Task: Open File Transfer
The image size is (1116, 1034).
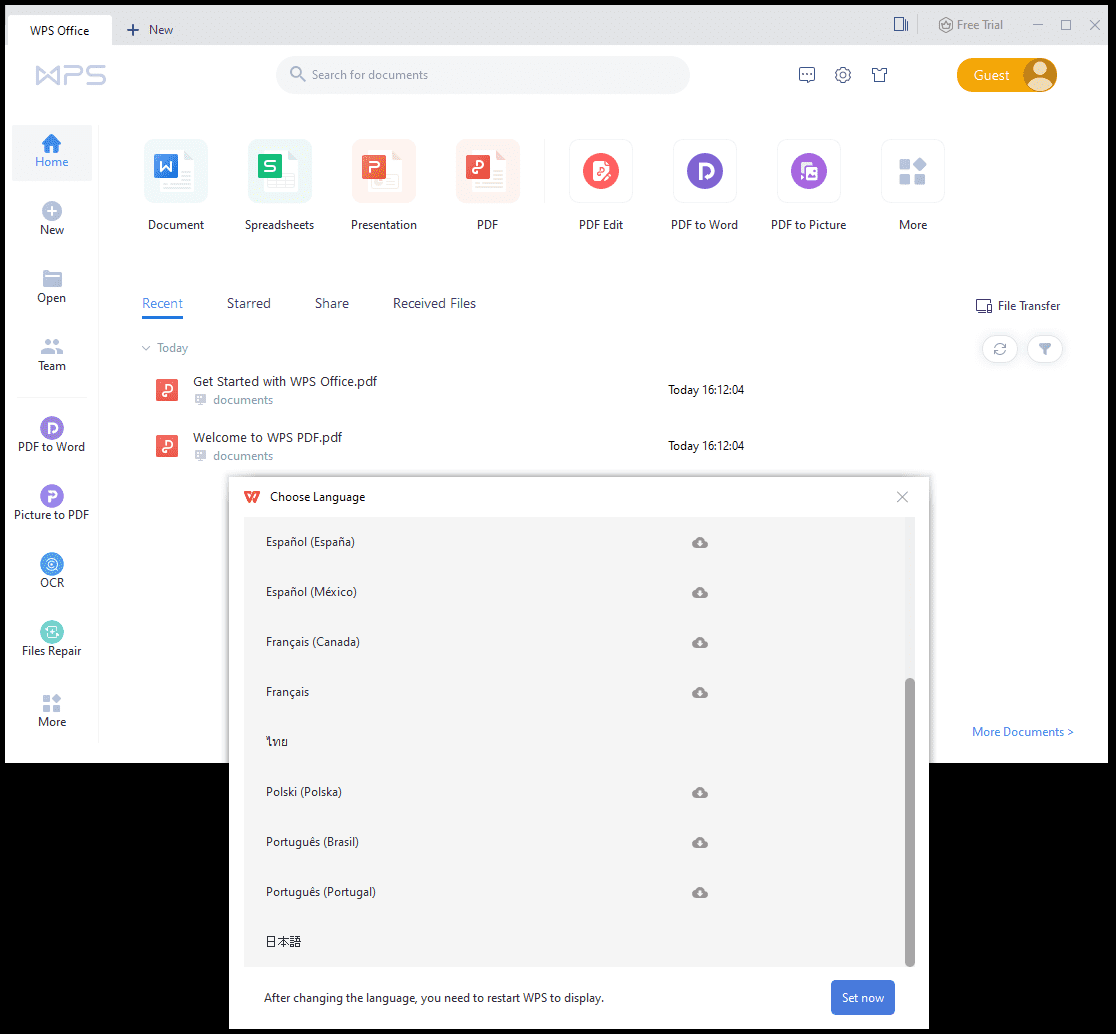Action: tap(1018, 306)
